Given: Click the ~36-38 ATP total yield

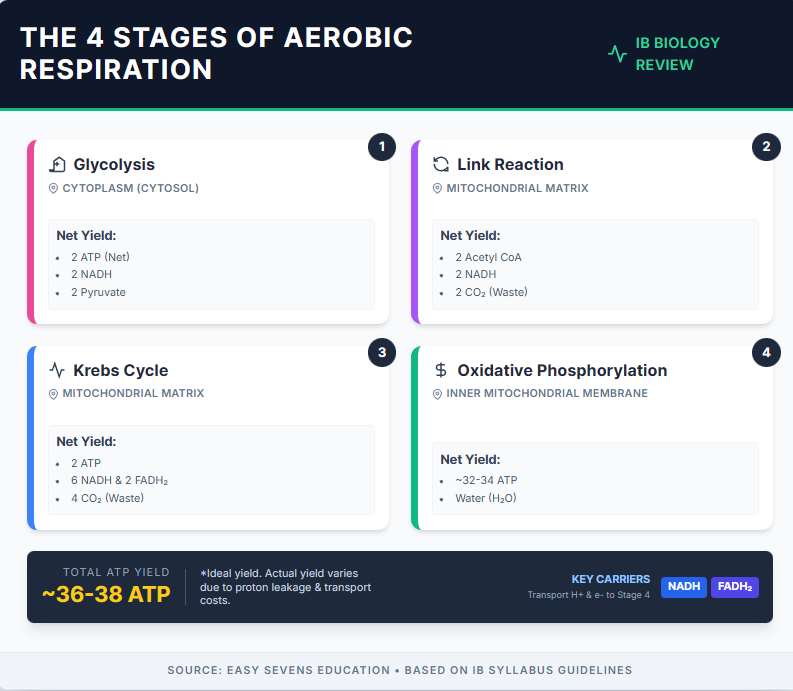Looking at the screenshot, I should pyautogui.click(x=106, y=594).
